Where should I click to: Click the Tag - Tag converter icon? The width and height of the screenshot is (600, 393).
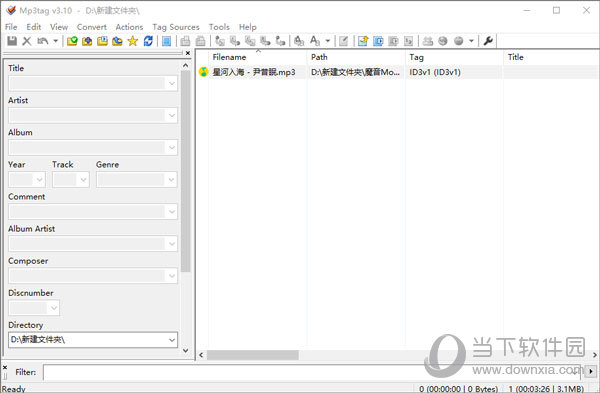tap(280, 41)
